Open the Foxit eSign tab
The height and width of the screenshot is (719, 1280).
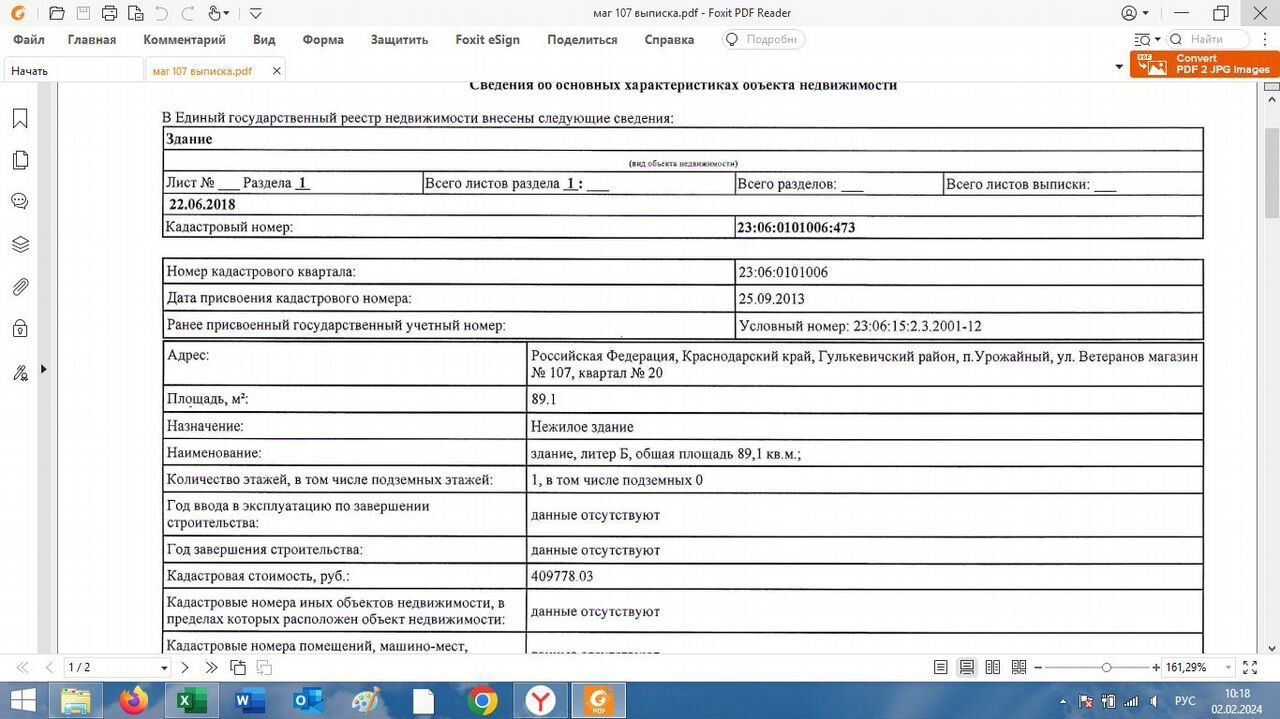tap(487, 40)
